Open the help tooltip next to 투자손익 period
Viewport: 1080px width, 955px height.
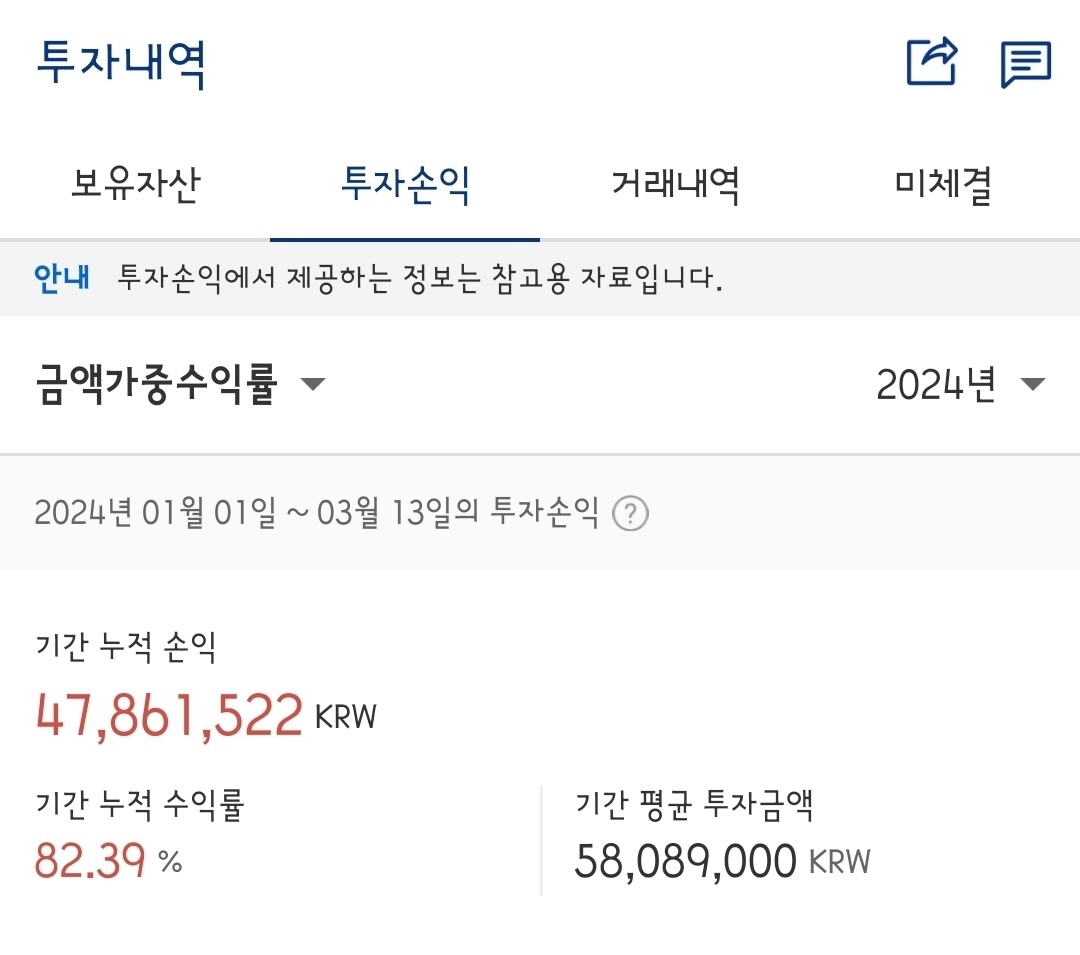(631, 512)
